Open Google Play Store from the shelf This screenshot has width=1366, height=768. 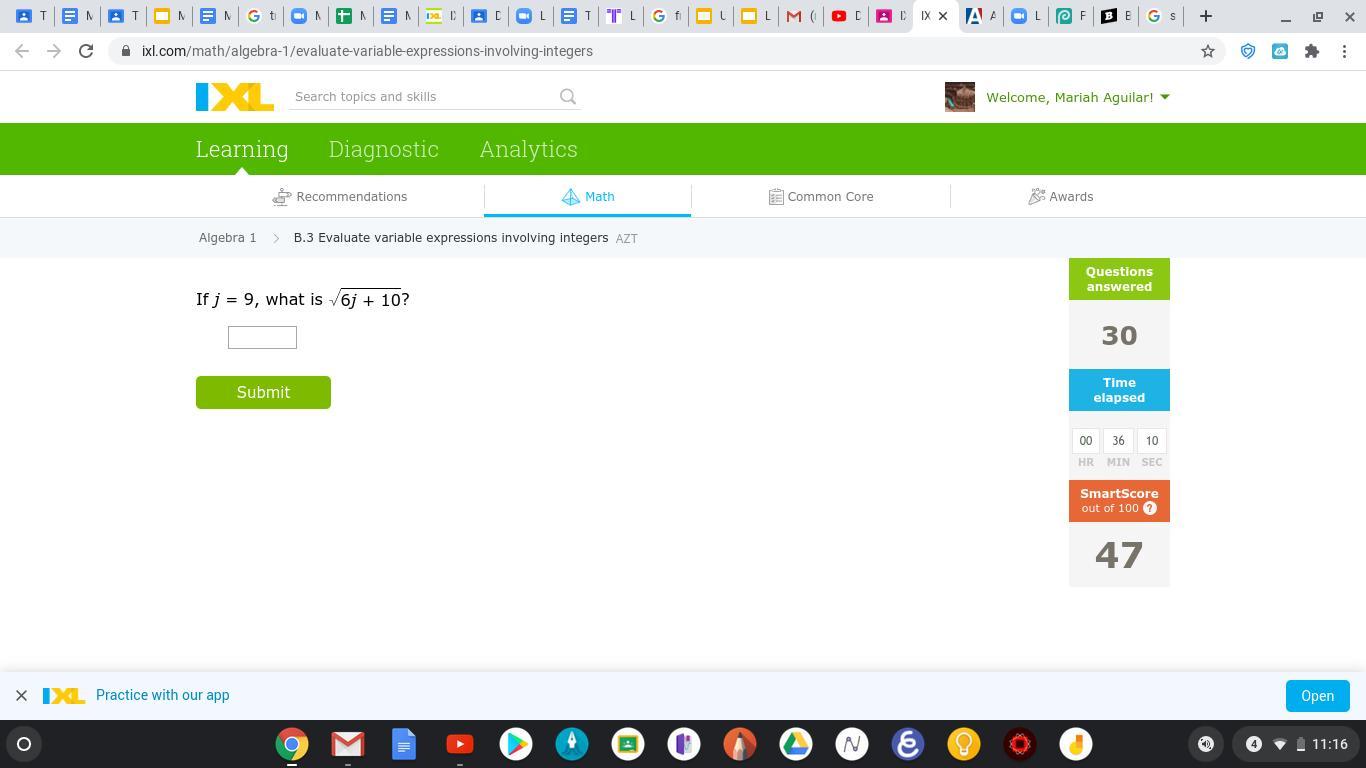click(516, 744)
